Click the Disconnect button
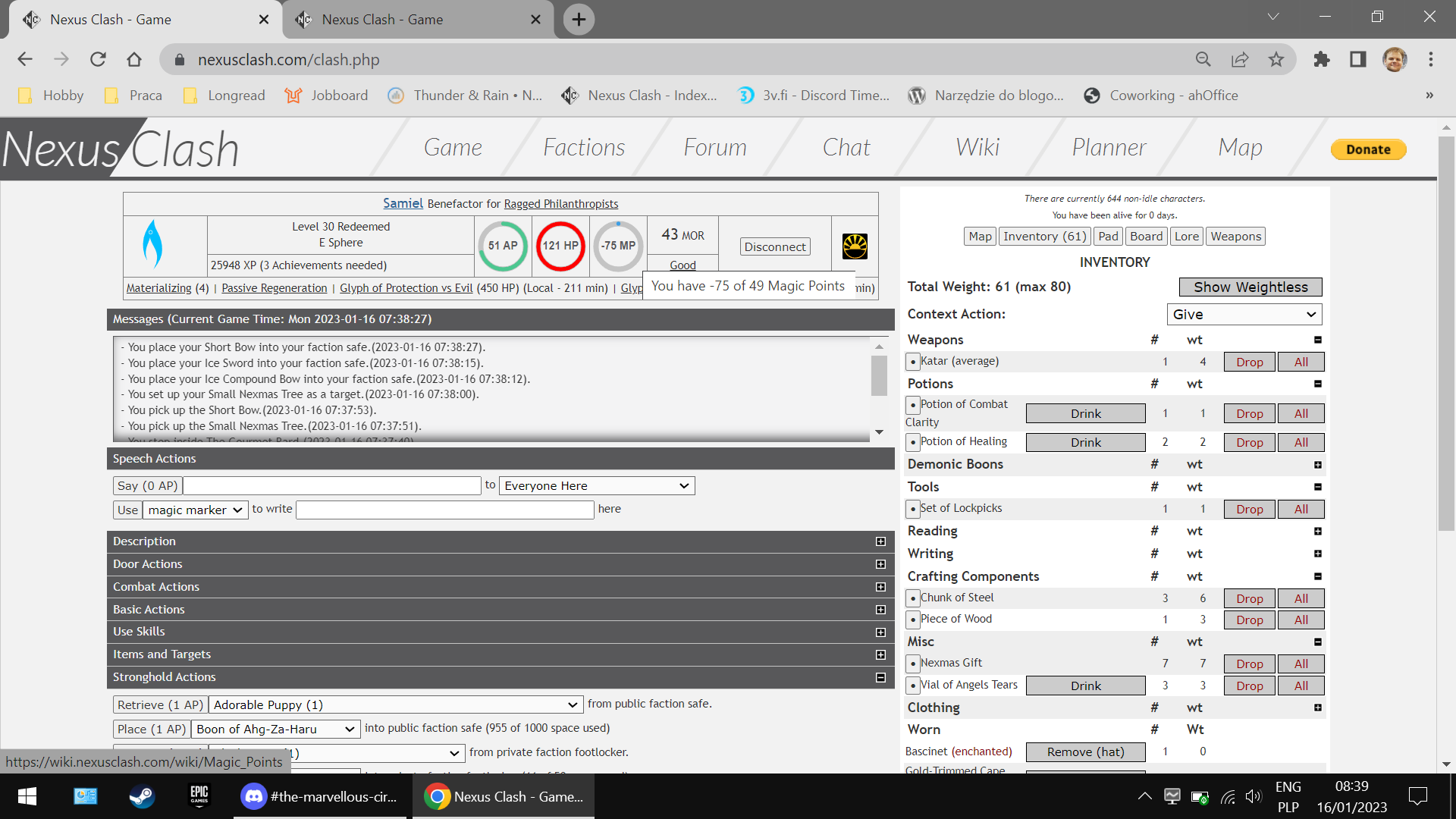 [775, 246]
